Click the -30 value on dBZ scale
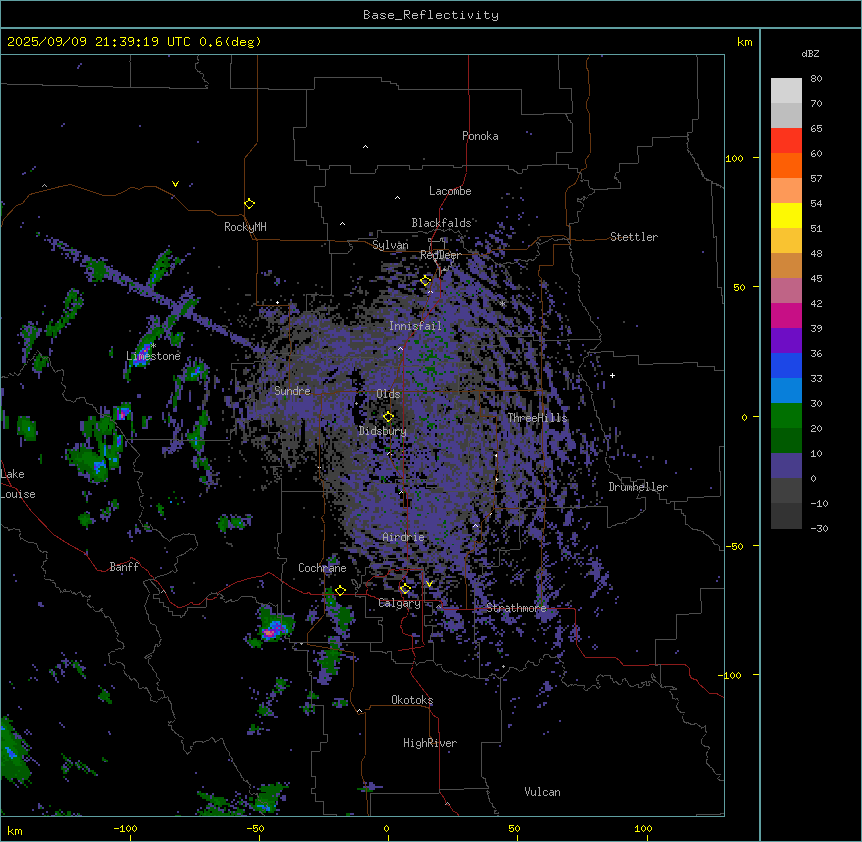This screenshot has width=862, height=842. click(x=819, y=528)
